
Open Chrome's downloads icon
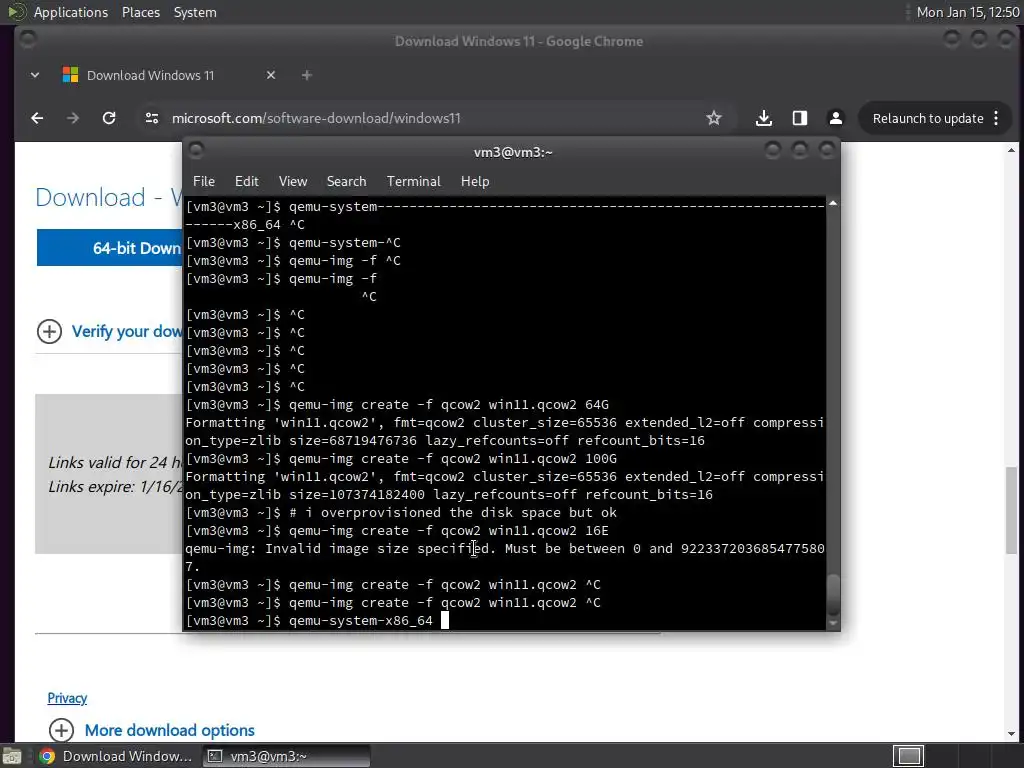pyautogui.click(x=763, y=118)
